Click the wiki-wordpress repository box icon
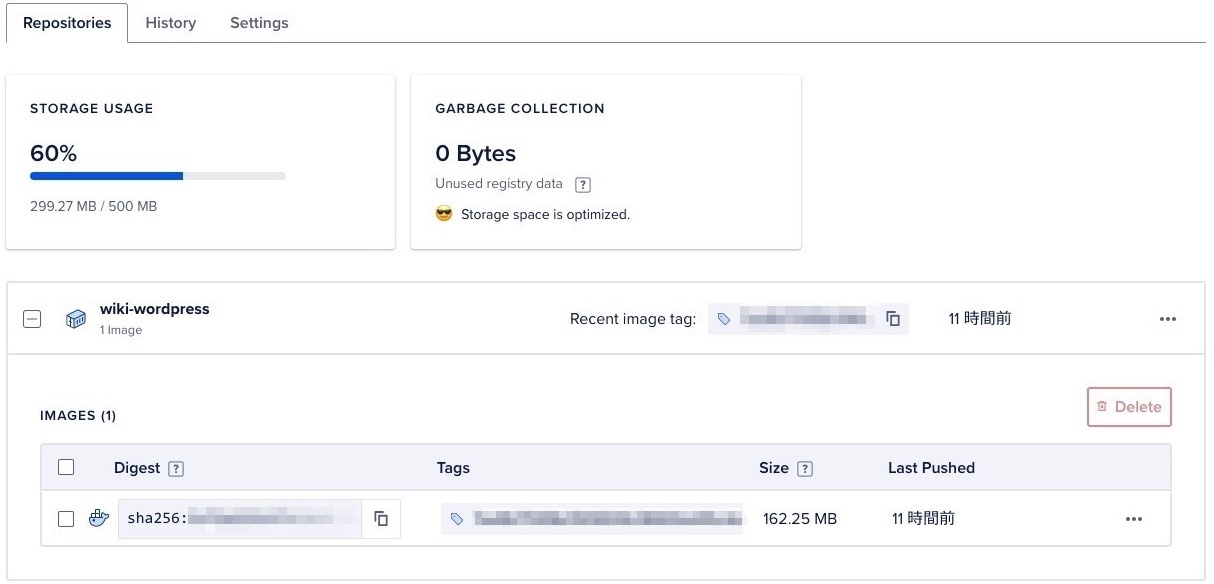1214x584 pixels. 76,319
